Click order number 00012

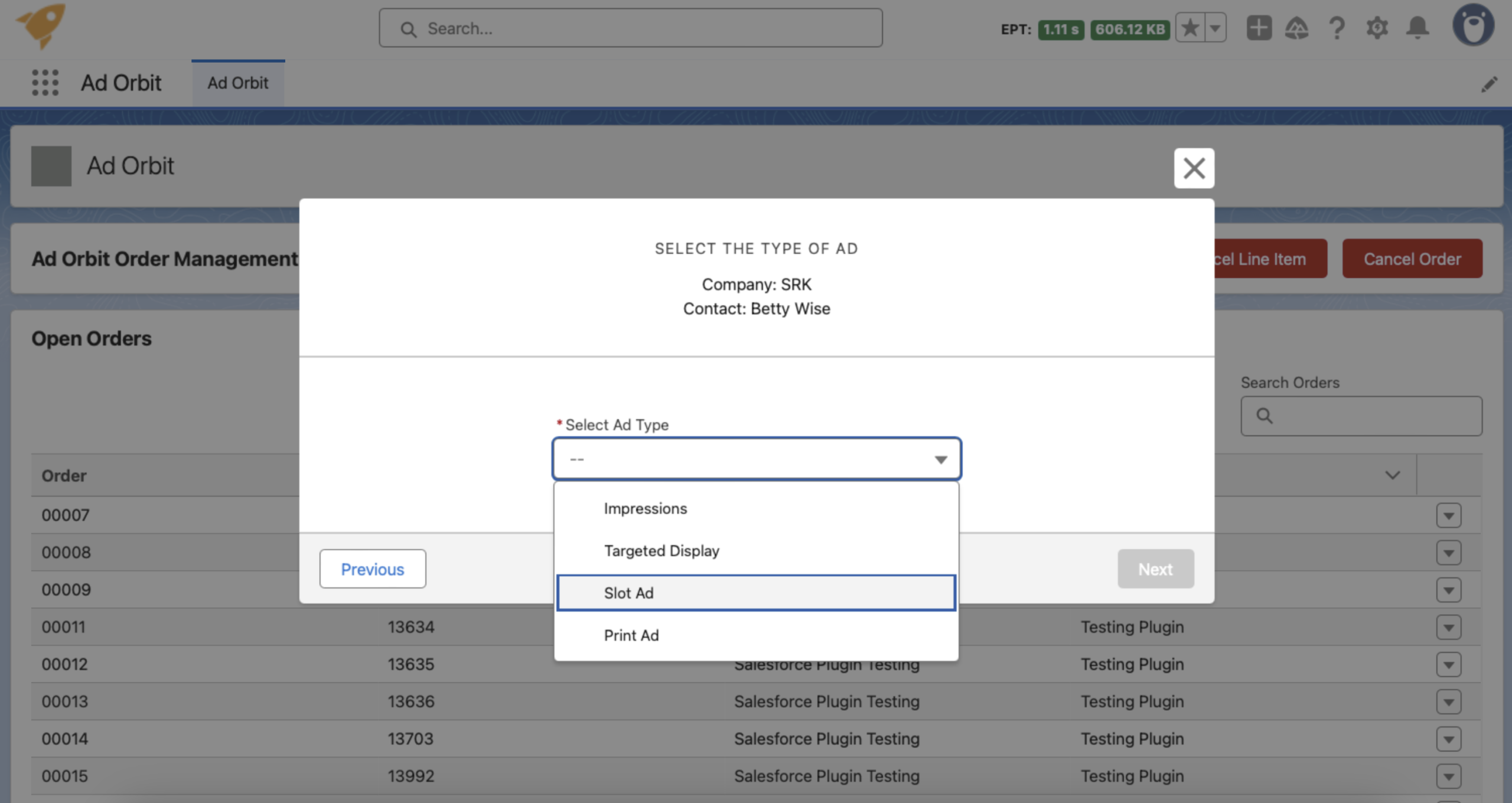[65, 664]
